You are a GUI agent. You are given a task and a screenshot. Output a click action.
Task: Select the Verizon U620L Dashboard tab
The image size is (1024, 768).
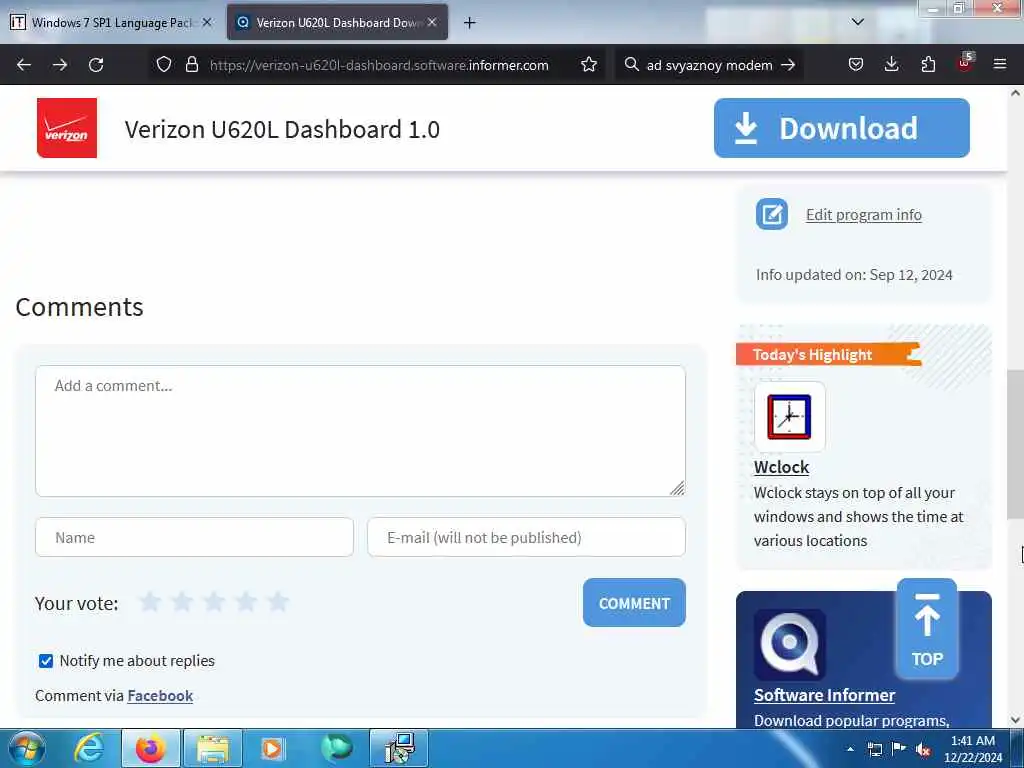337,23
